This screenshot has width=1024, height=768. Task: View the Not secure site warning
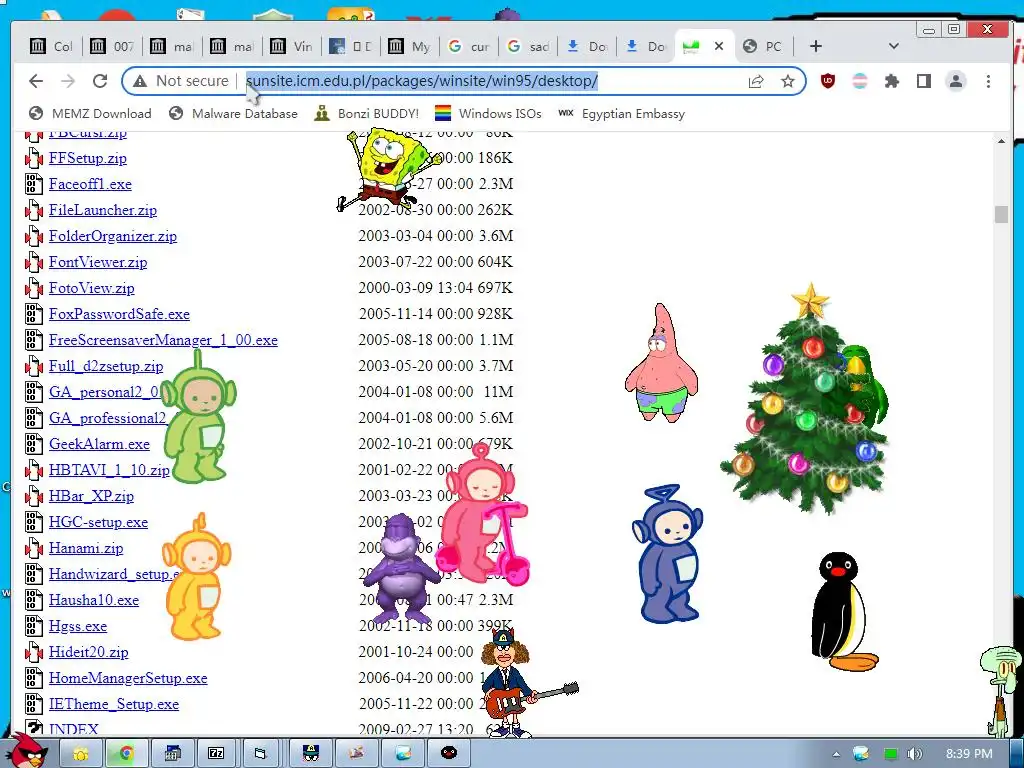(x=181, y=81)
